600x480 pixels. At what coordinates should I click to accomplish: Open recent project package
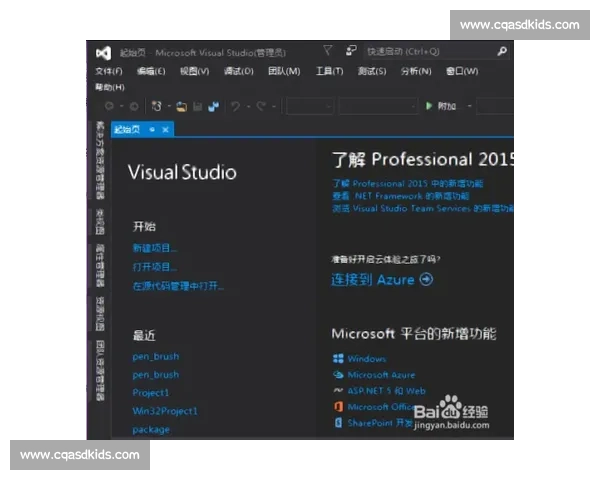151,430
